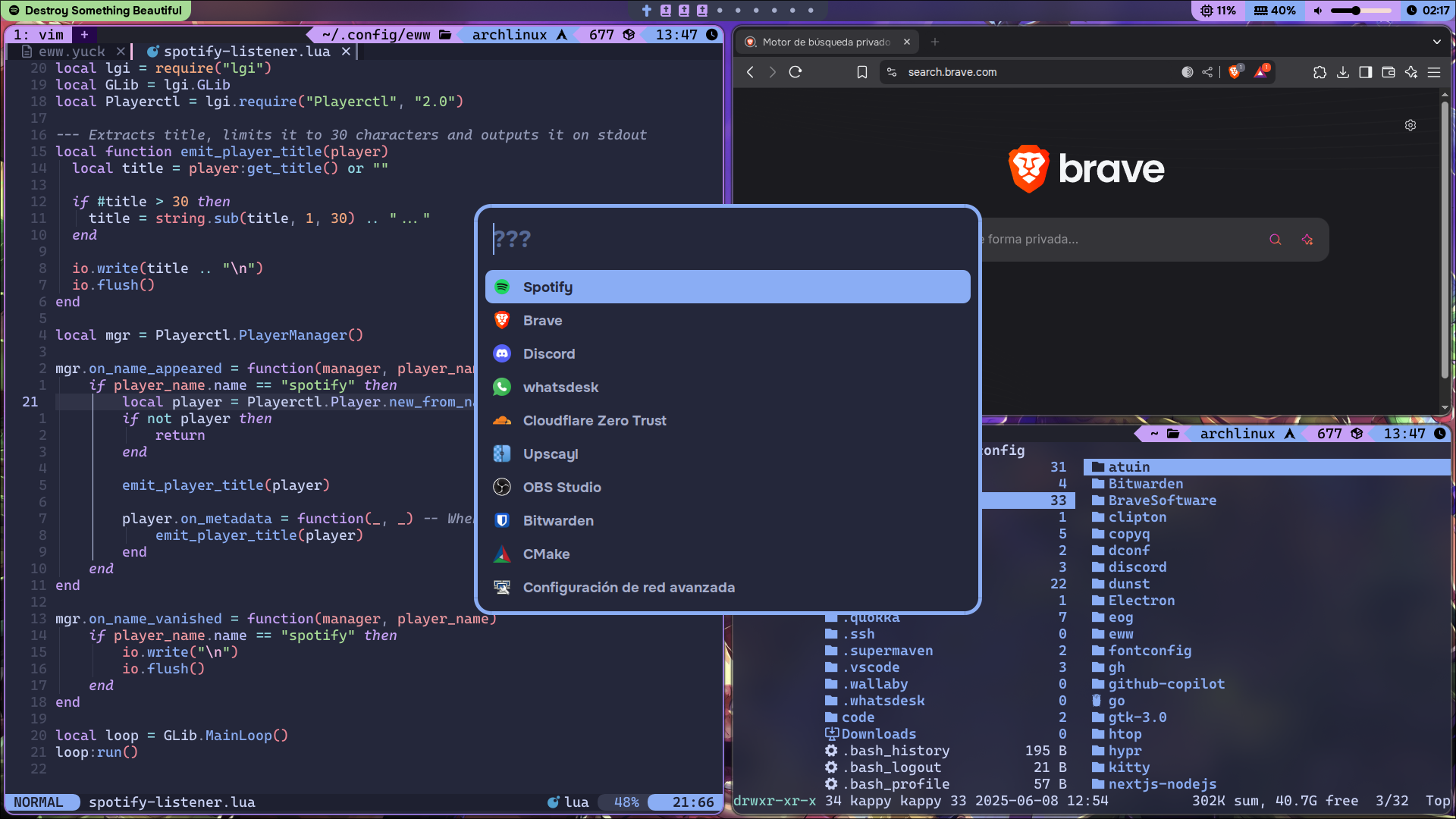
Task: Launch Discord from the launcher list
Action: (549, 354)
